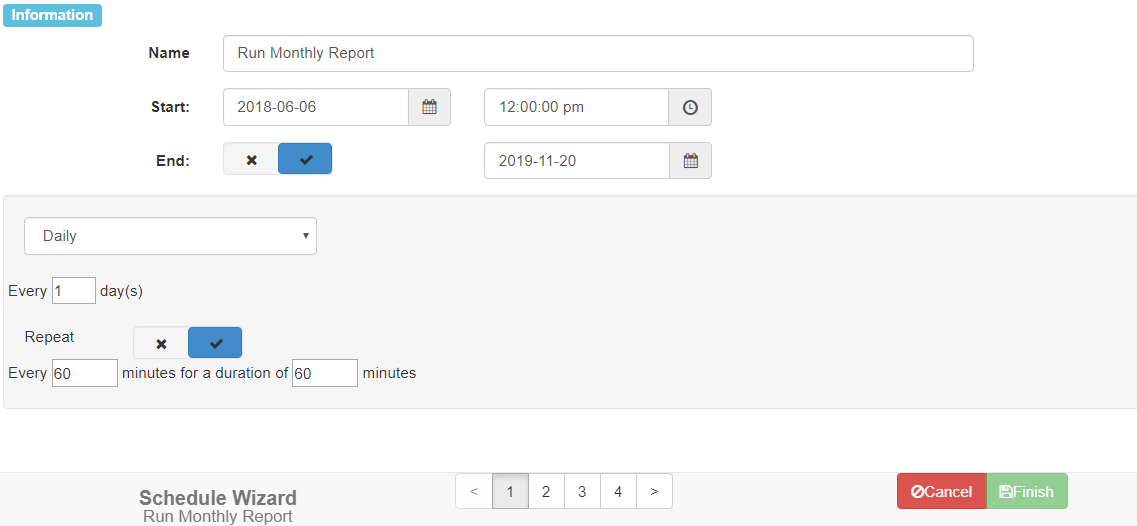Viewport: 1137px width, 526px height.
Task: Expand the Daily frequency dropdown
Action: click(170, 236)
